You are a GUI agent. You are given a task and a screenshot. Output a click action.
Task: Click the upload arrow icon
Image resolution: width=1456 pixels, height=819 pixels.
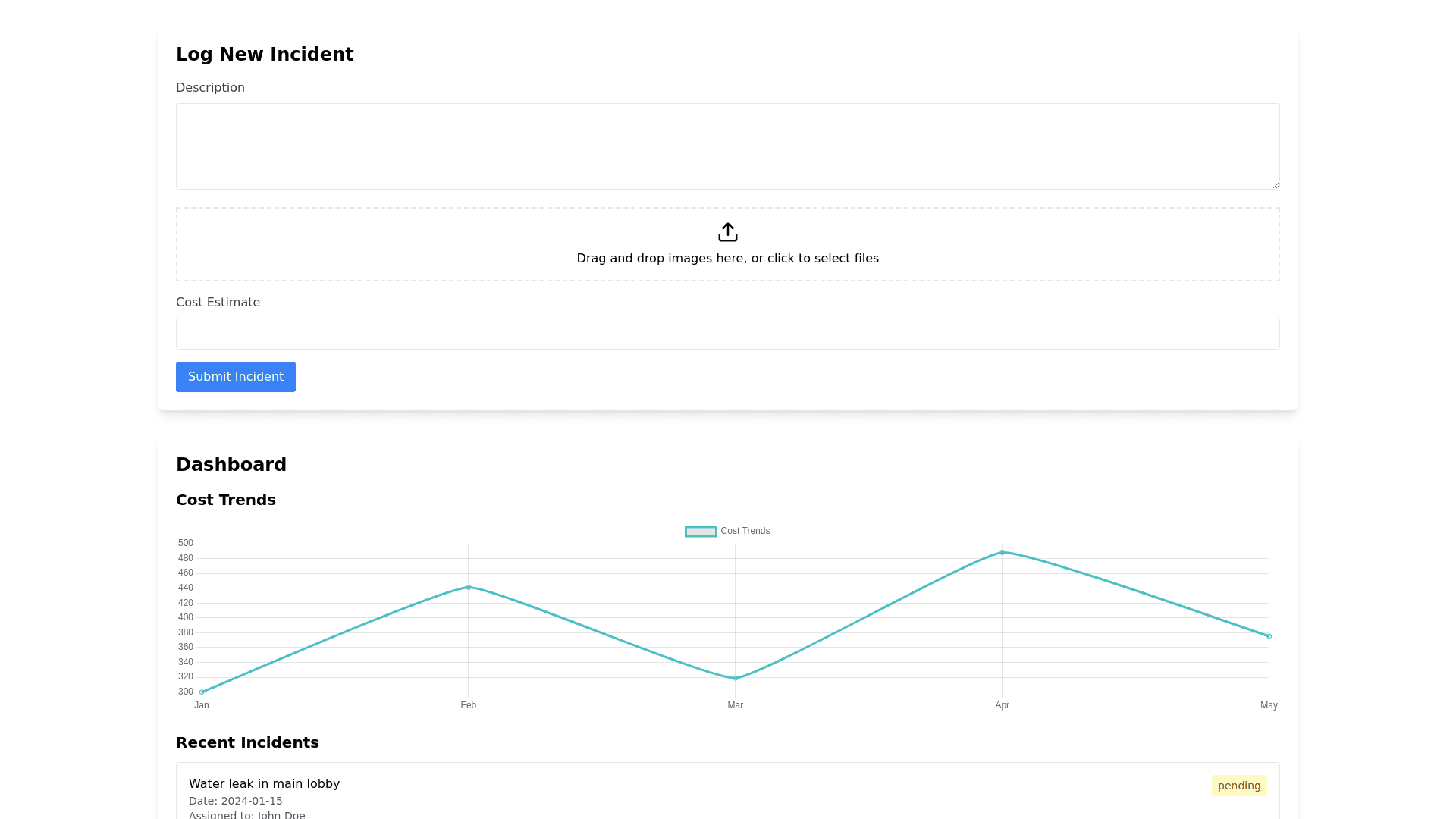coord(727,232)
